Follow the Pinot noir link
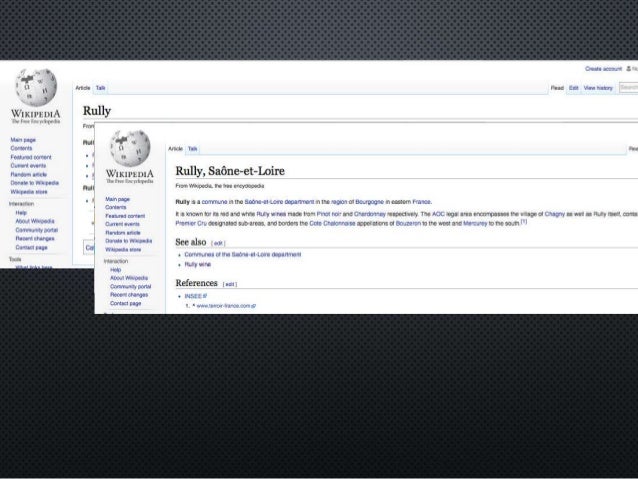638x479 pixels. (329, 214)
